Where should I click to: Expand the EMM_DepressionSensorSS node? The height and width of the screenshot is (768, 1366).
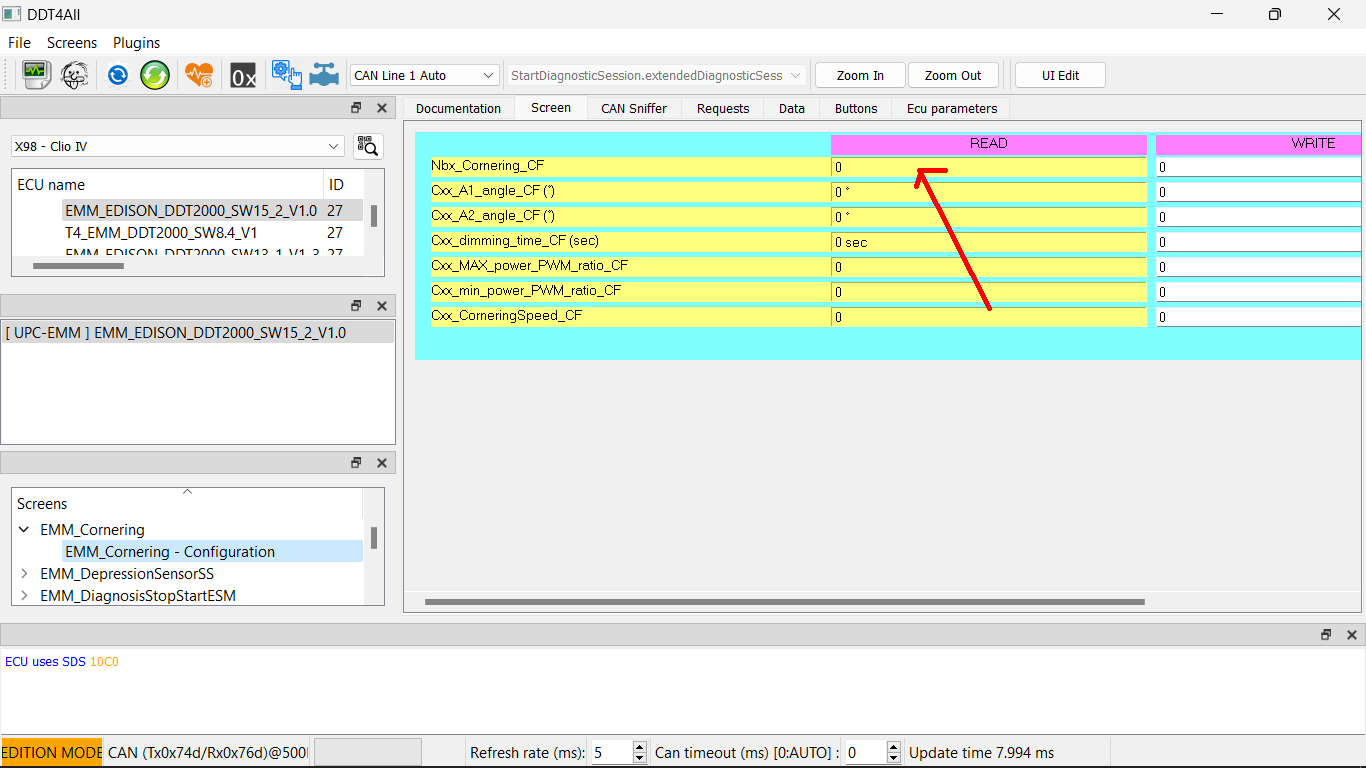coord(23,573)
